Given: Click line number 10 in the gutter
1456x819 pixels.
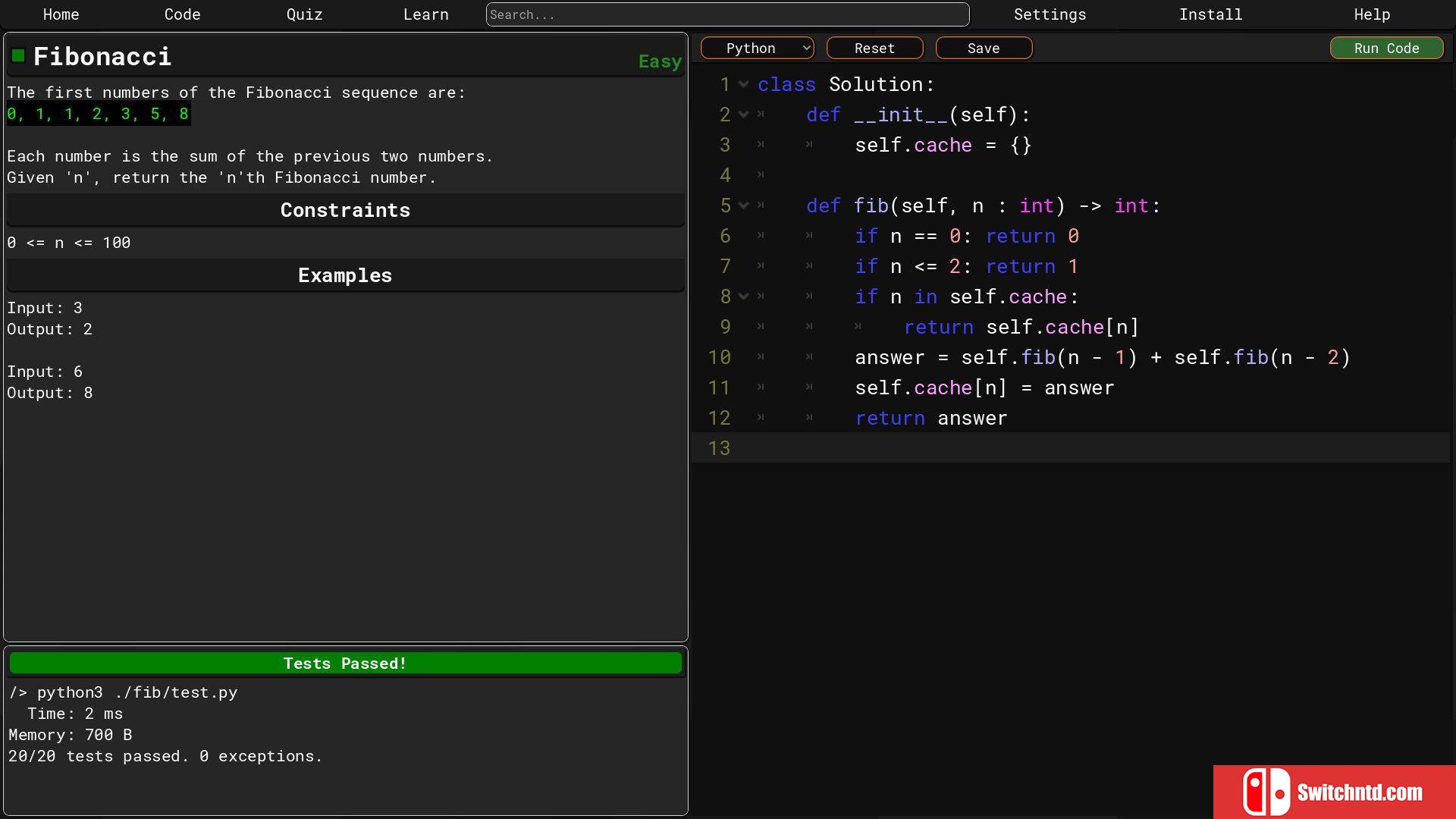Looking at the screenshot, I should [x=719, y=357].
